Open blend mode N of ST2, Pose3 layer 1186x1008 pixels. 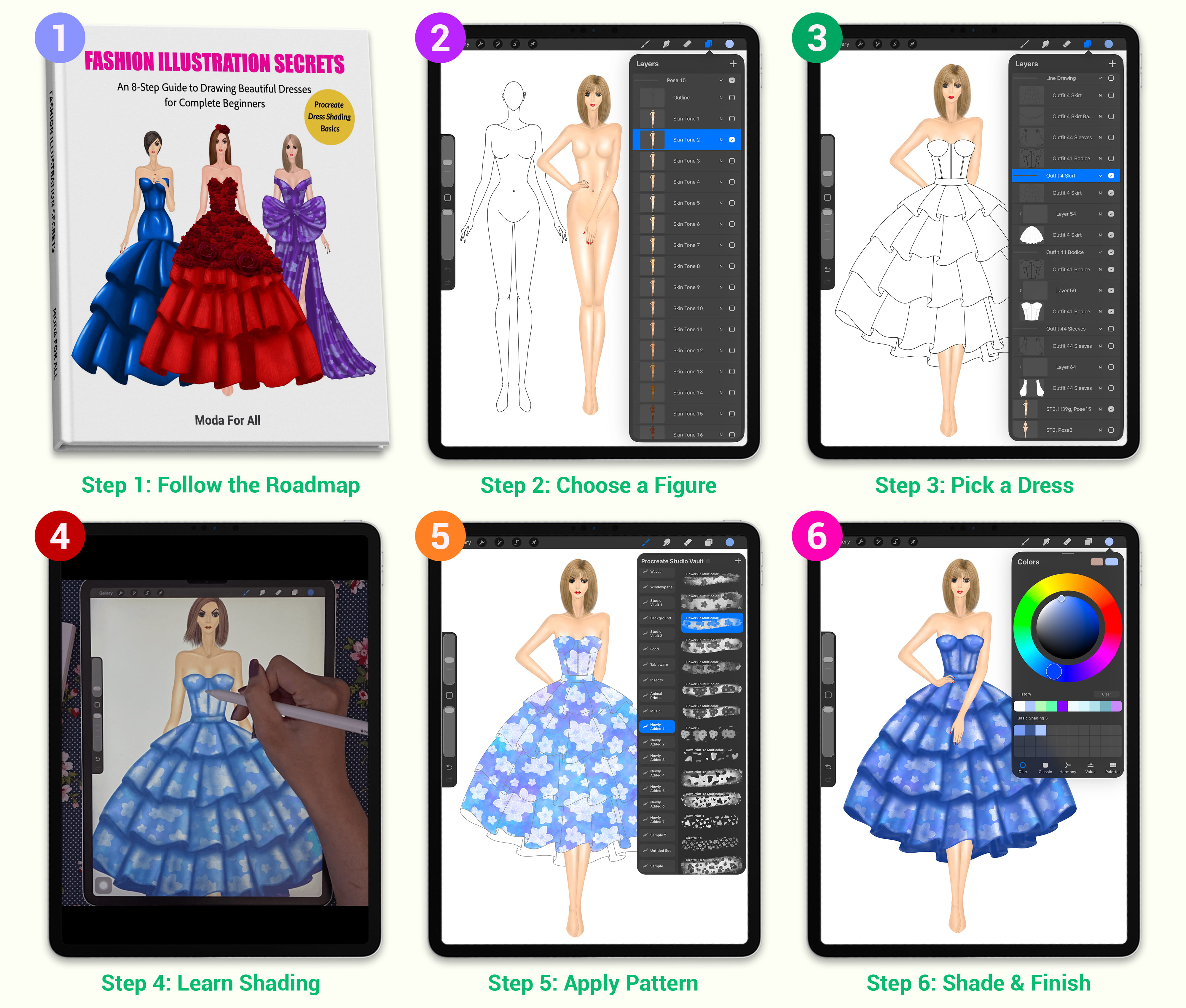tap(1100, 430)
